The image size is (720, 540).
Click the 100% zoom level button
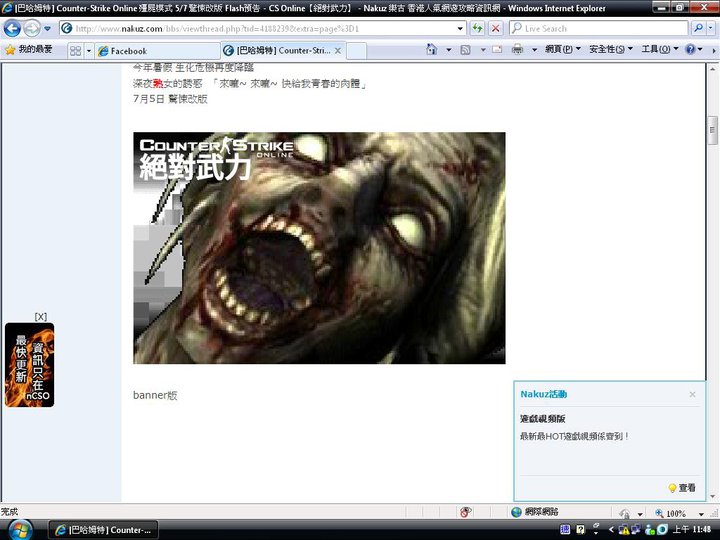point(671,513)
